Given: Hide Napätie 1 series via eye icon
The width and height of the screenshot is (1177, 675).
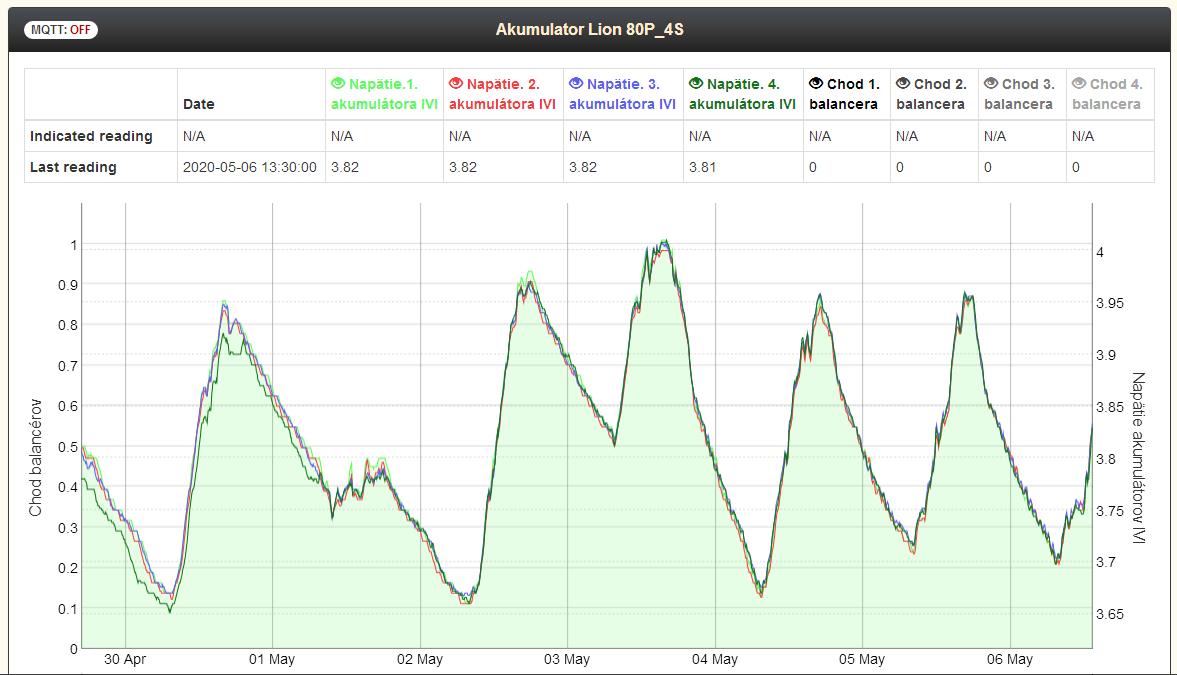Looking at the screenshot, I should 338,84.
